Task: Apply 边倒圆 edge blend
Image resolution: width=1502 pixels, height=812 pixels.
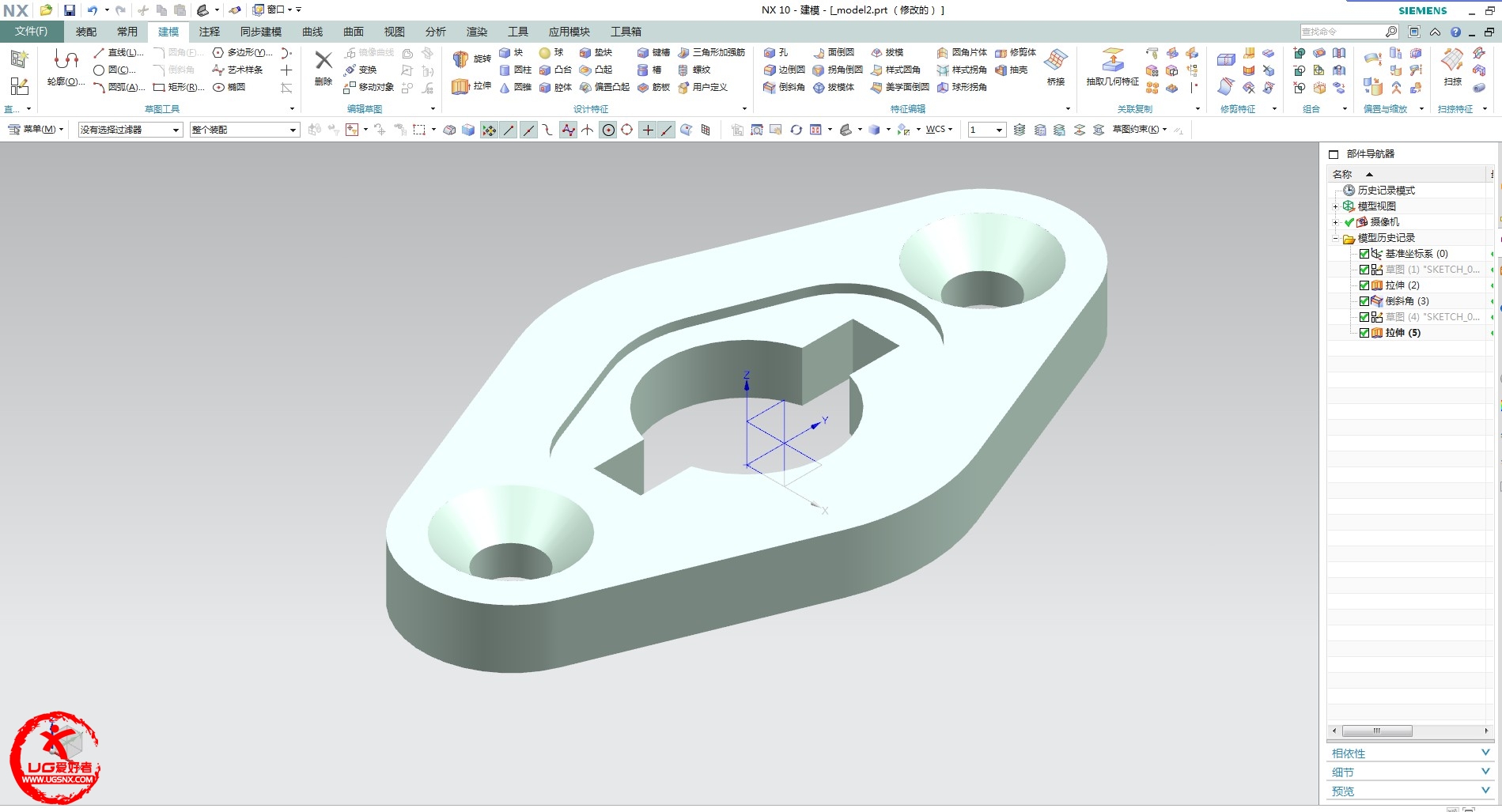Action: tap(784, 70)
